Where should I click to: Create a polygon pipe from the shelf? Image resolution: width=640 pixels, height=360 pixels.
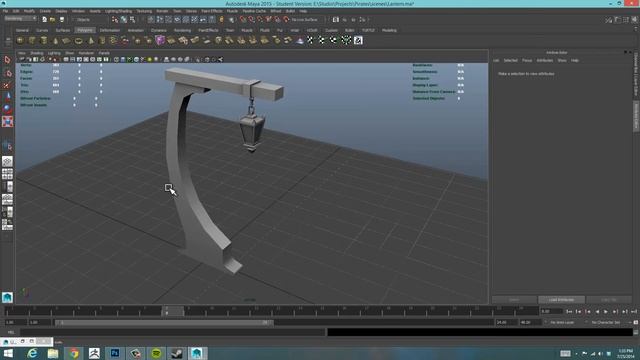click(x=102, y=40)
